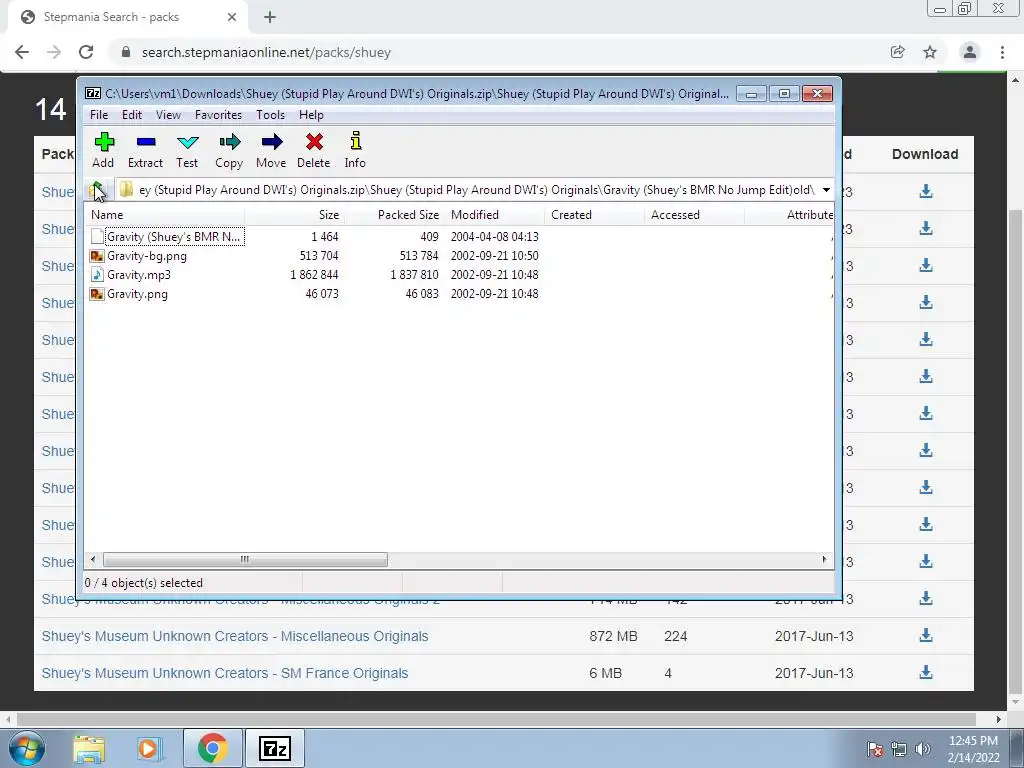Select the Copy toolbar icon

coord(229,142)
